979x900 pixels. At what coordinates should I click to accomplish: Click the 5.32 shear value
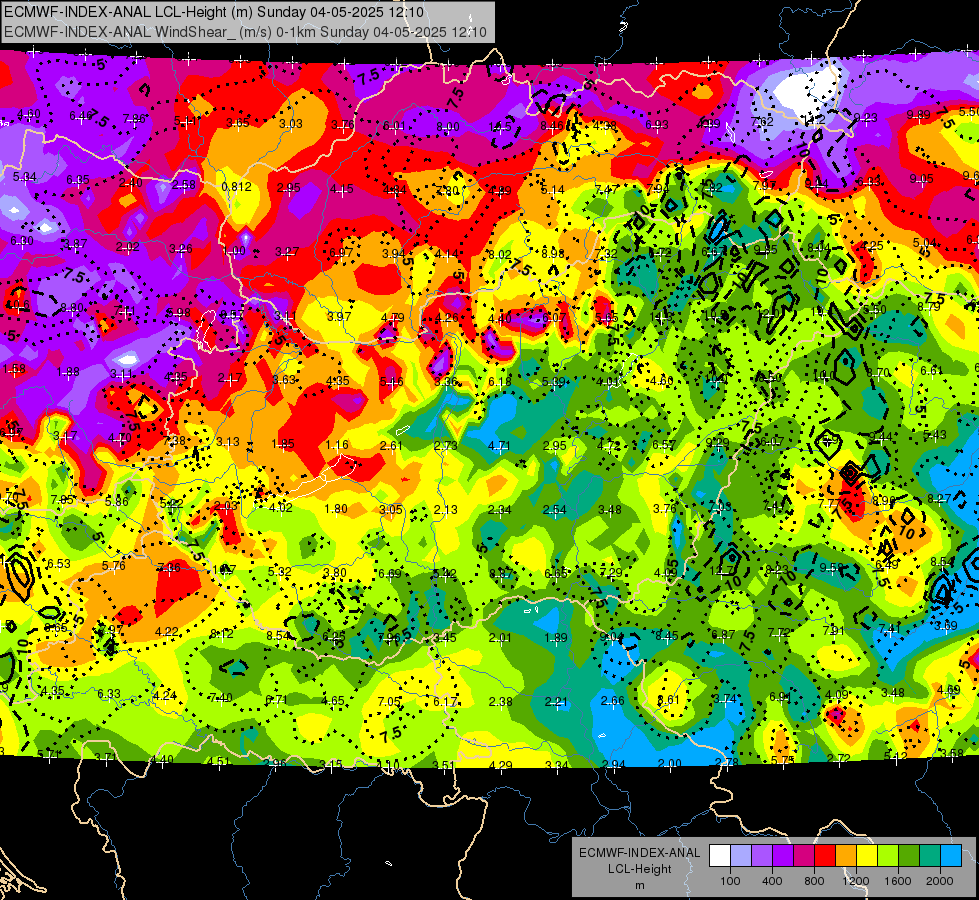(280, 571)
